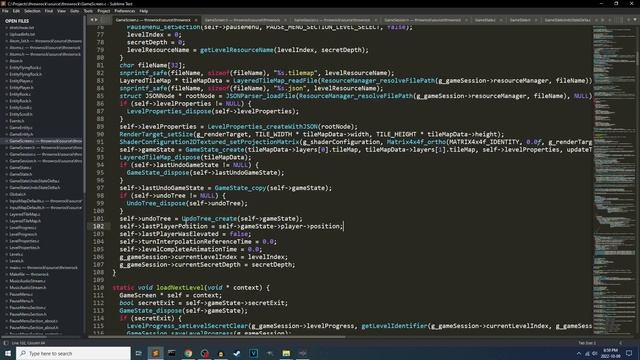Screen dimensions: 640x360
Task: Open the File menu
Action: pos(5,11)
